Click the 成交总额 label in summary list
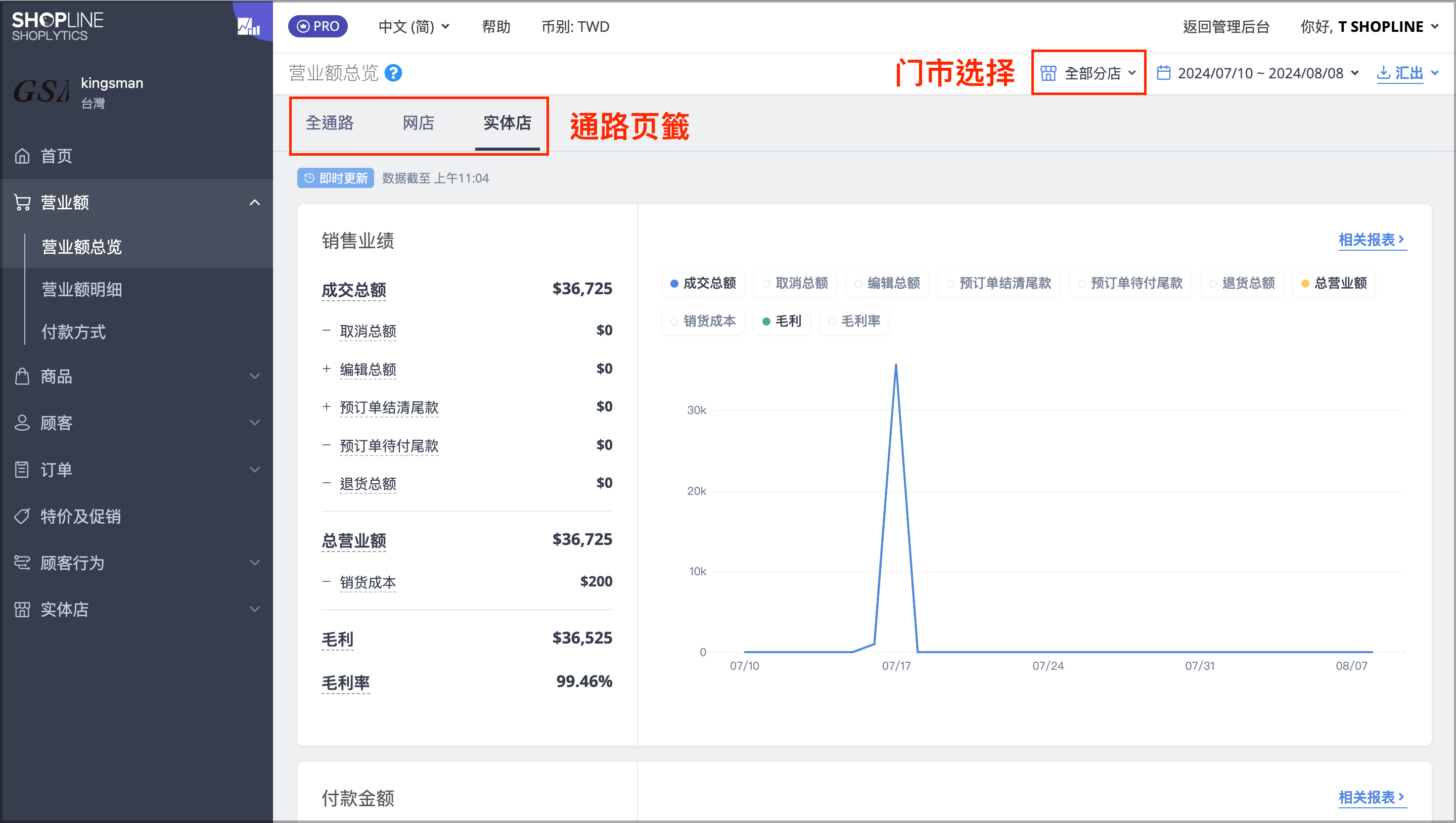This screenshot has height=823, width=1456. 354,290
